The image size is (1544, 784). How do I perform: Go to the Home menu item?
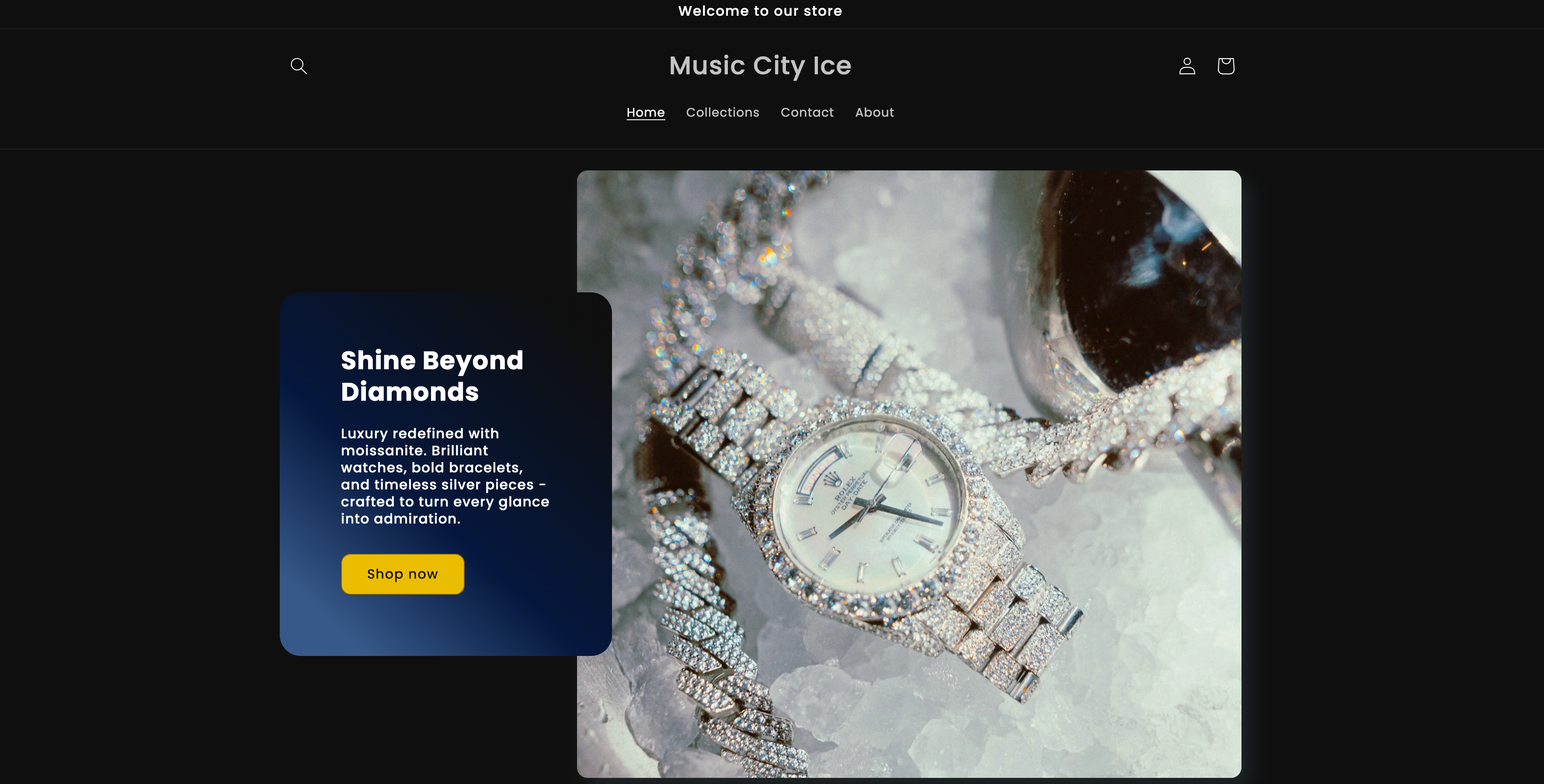pyautogui.click(x=646, y=113)
